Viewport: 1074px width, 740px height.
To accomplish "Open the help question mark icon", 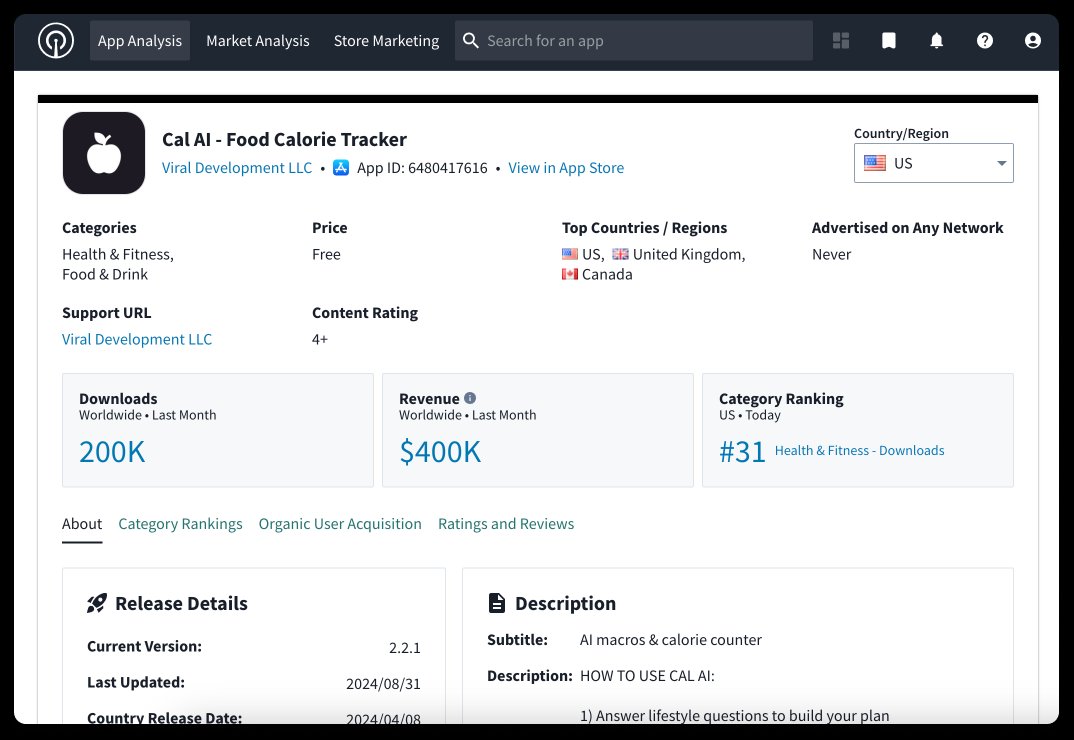I will (985, 41).
